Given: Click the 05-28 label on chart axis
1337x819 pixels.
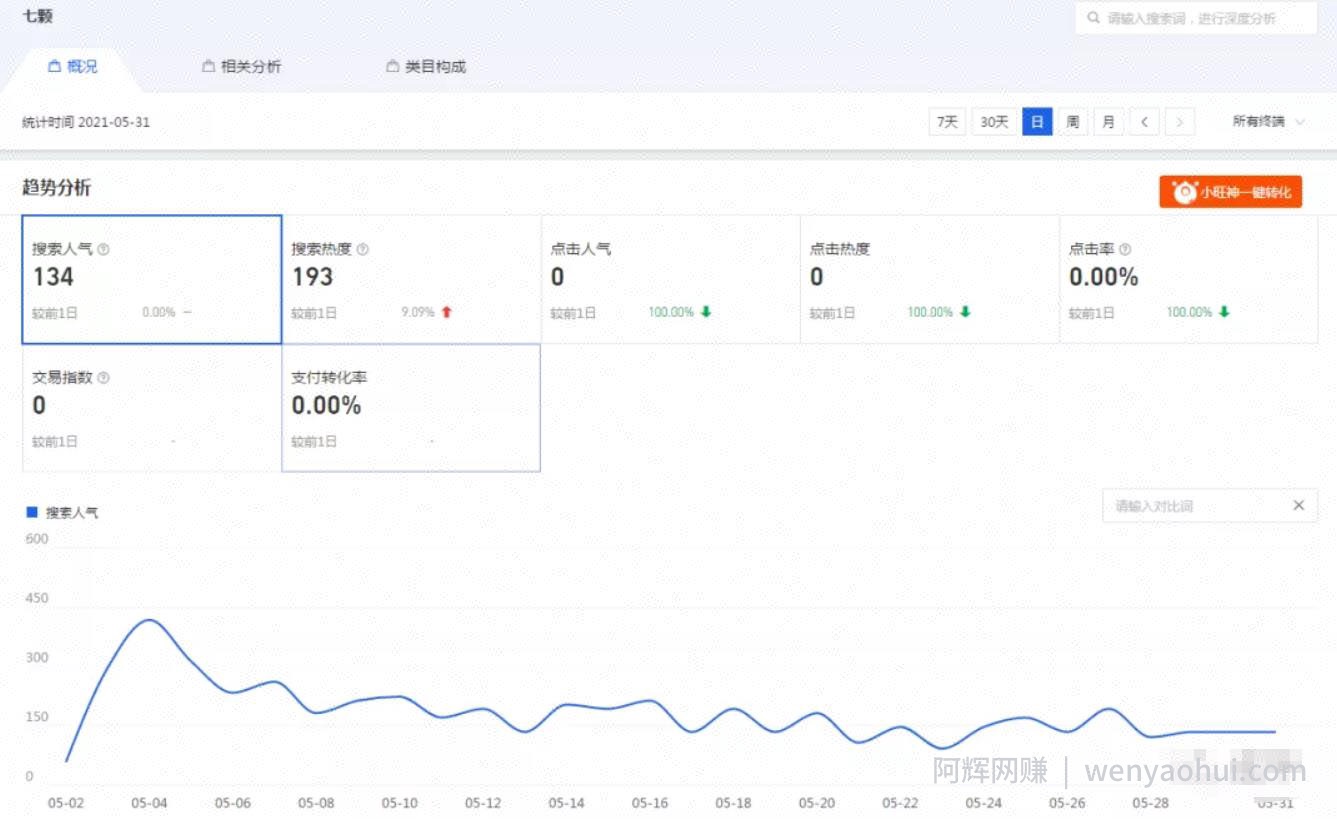Looking at the screenshot, I should tap(1151, 803).
